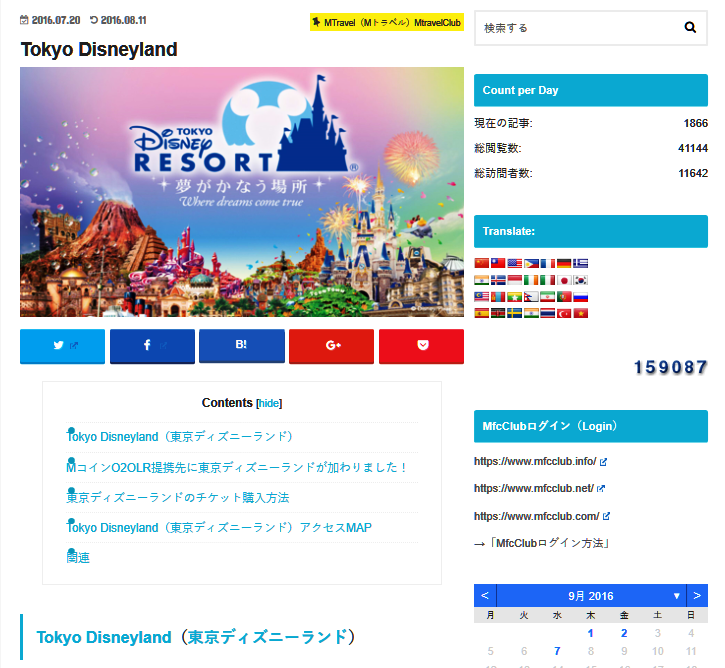Save the post to Pocket
Image resolution: width=725 pixels, height=668 pixels.
coord(421,346)
